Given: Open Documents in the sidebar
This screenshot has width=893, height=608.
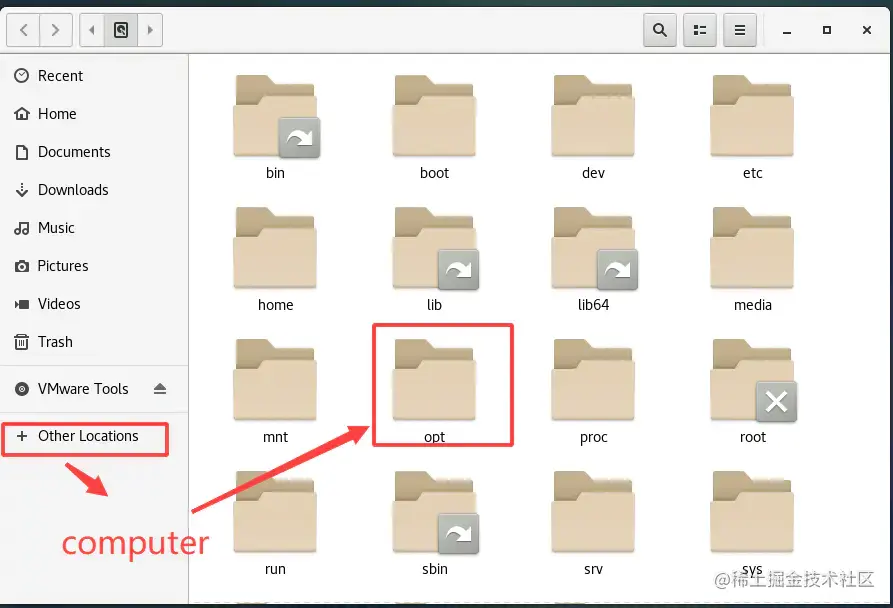Looking at the screenshot, I should pyautogui.click(x=94, y=152).
